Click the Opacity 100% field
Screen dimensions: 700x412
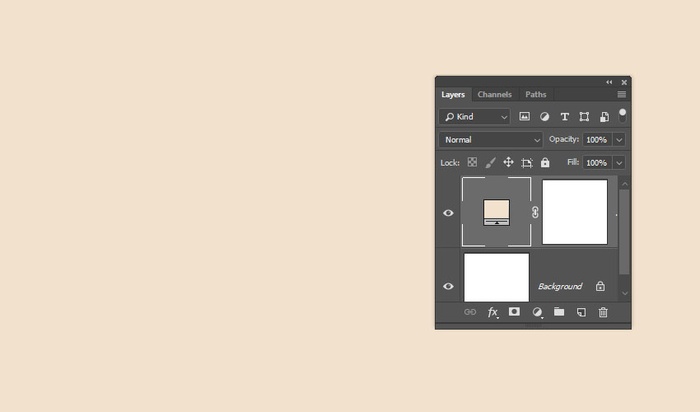pyautogui.click(x=597, y=140)
